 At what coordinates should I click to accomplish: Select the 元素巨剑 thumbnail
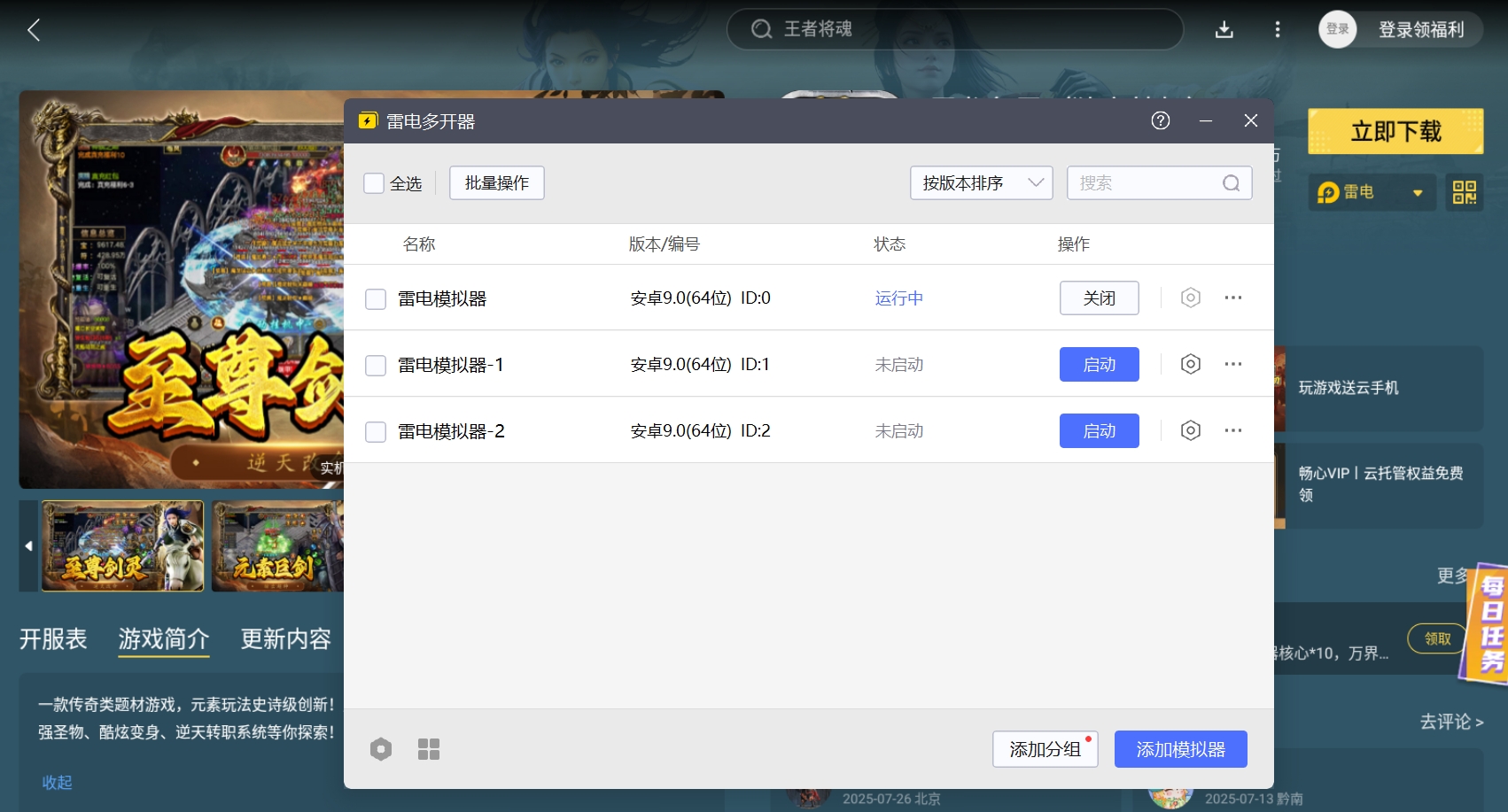tap(277, 546)
